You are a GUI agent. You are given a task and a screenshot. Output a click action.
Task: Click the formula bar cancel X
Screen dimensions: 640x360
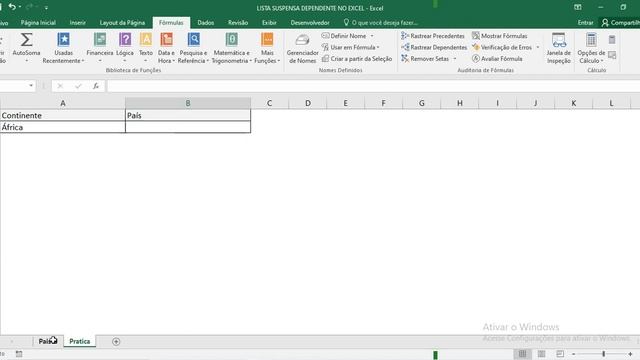pos(60,86)
